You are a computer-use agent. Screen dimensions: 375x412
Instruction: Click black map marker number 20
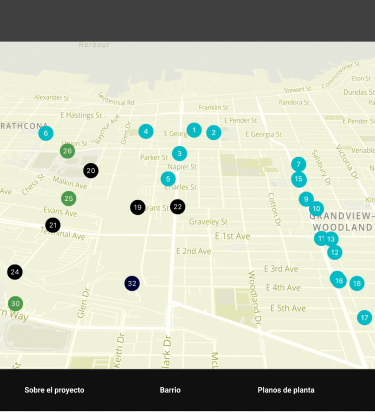(91, 171)
